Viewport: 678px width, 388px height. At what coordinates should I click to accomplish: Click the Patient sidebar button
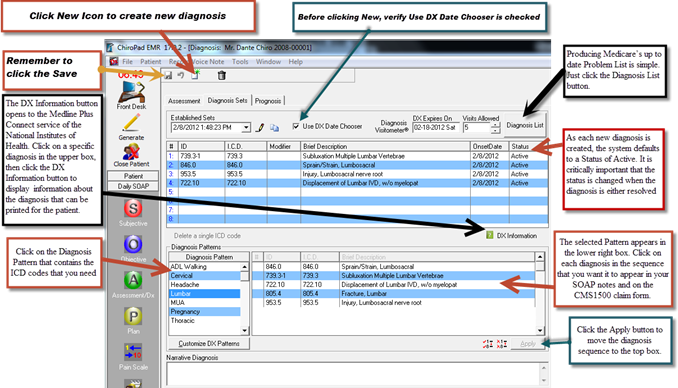[133, 176]
